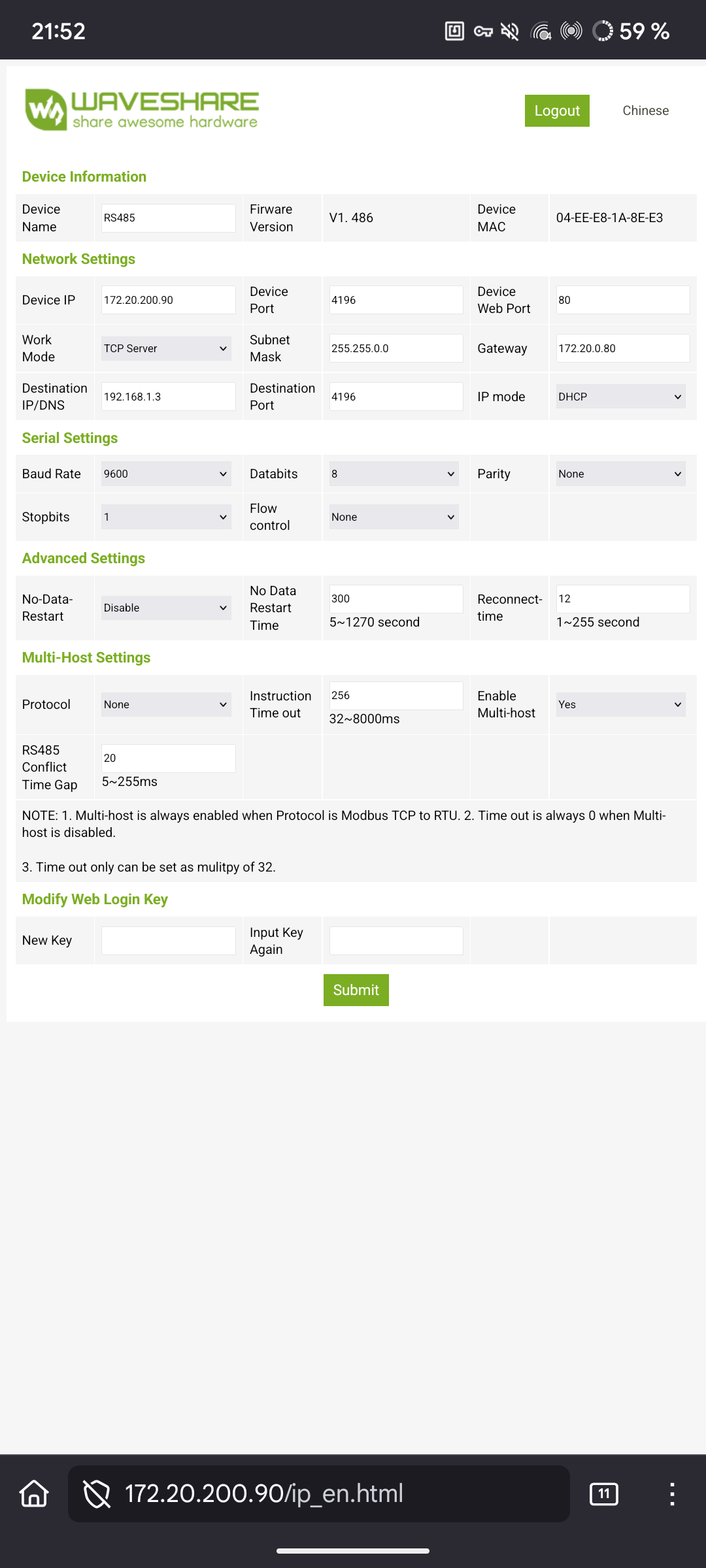This screenshot has height=1568, width=706.
Task: Open the No-Data-Restart Disable dropdown
Action: pos(166,608)
